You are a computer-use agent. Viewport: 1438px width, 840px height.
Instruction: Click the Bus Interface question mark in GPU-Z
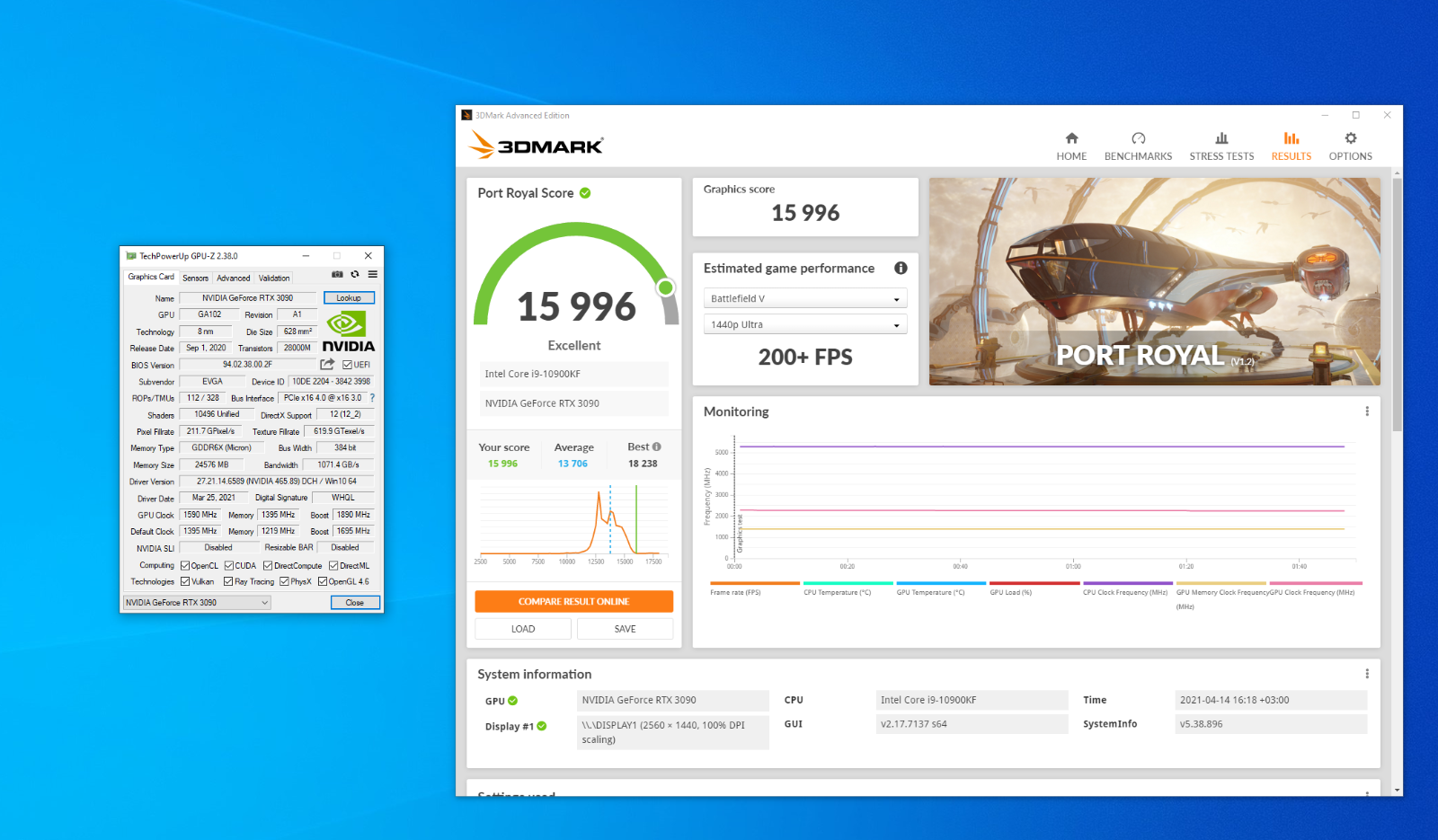coord(372,397)
